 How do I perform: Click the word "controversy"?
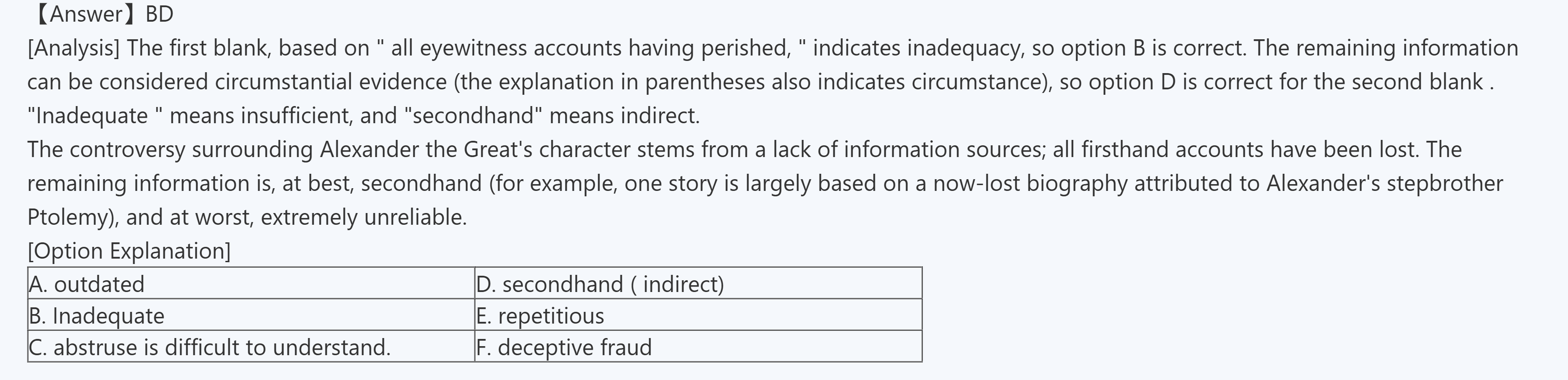pyautogui.click(x=127, y=149)
